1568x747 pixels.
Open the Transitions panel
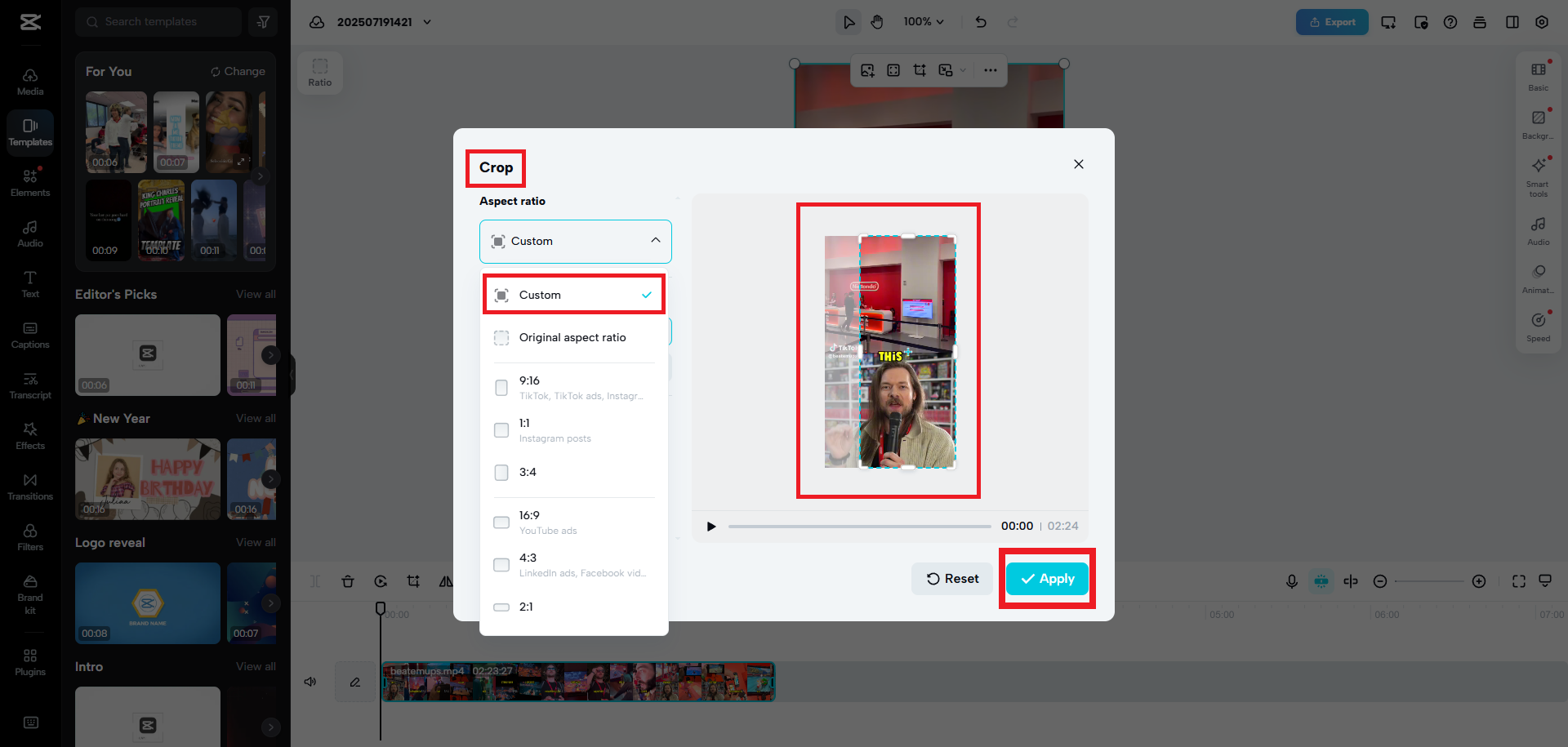pyautogui.click(x=29, y=485)
